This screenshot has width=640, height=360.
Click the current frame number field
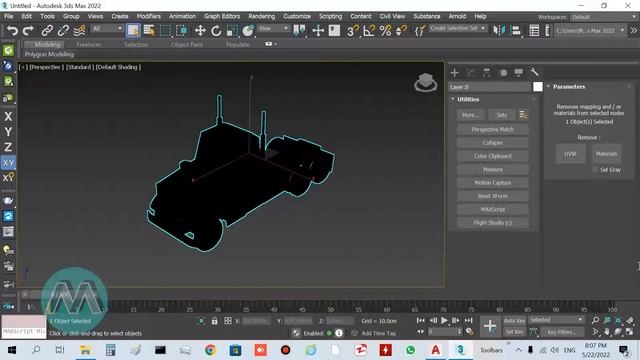pos(442,332)
